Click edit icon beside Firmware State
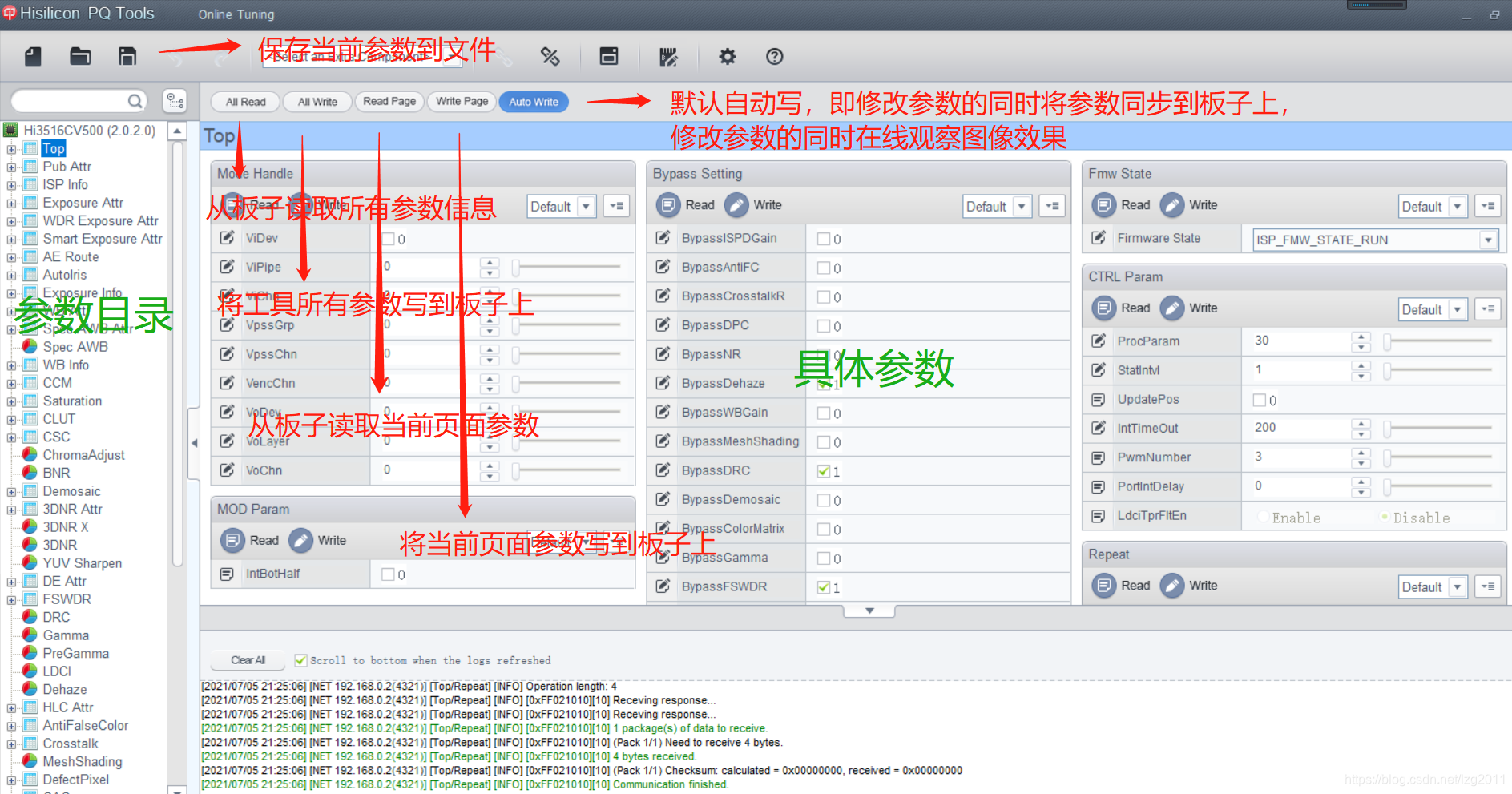The image size is (1512, 794). point(1099,238)
